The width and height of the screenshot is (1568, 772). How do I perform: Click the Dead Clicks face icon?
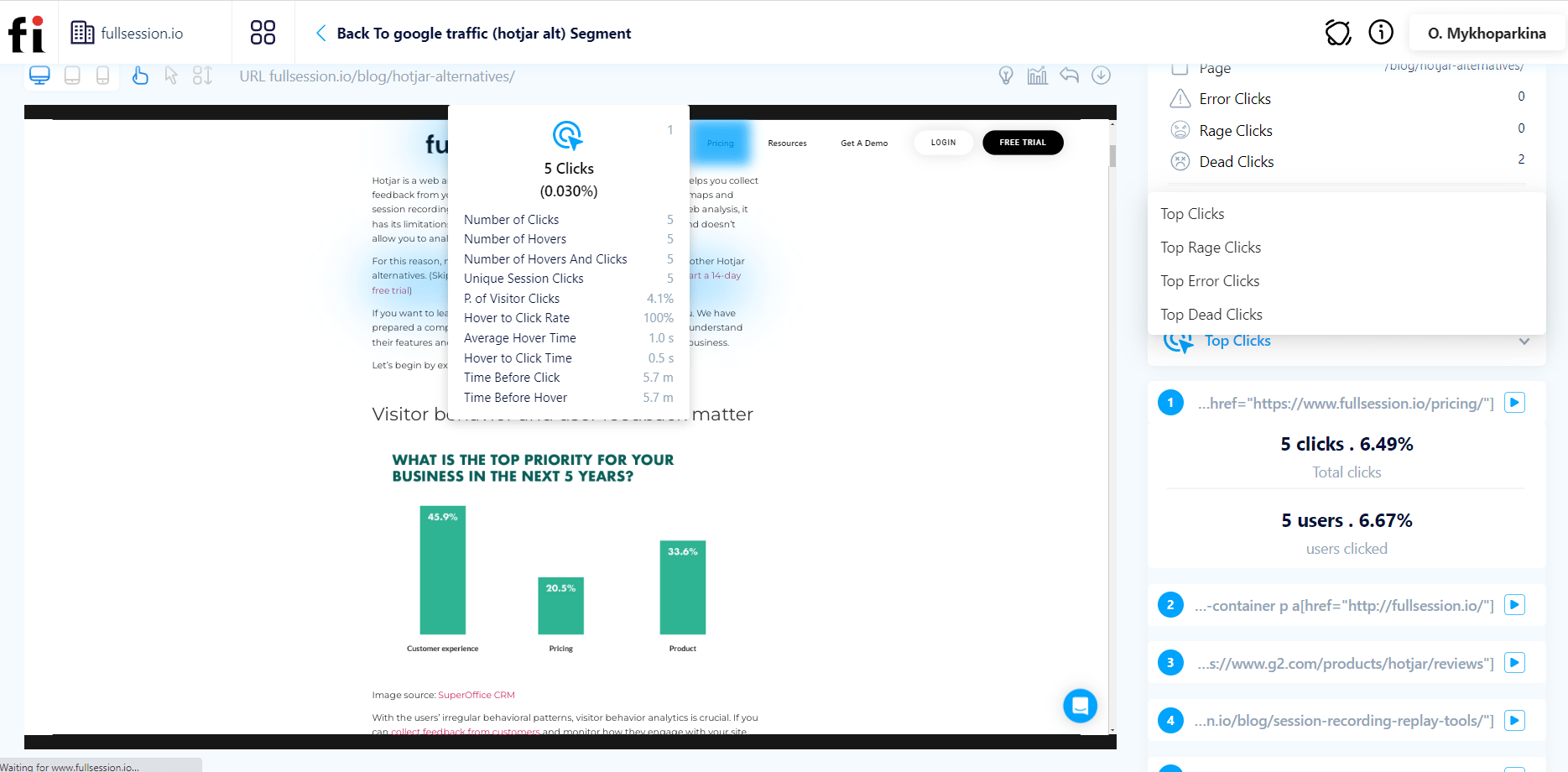(1180, 161)
